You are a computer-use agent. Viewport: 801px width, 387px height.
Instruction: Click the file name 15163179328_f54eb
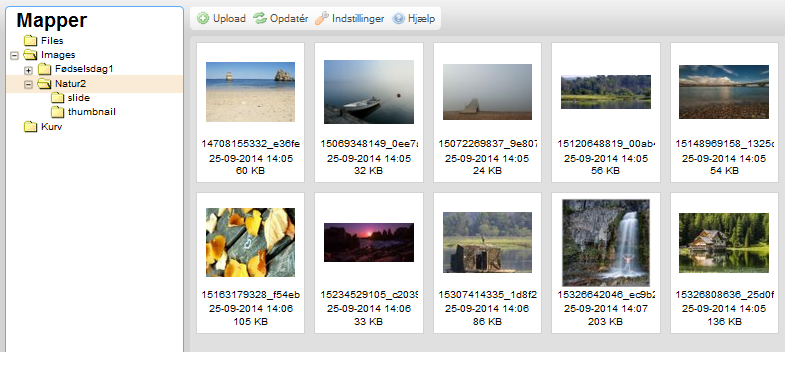[x=250, y=295]
